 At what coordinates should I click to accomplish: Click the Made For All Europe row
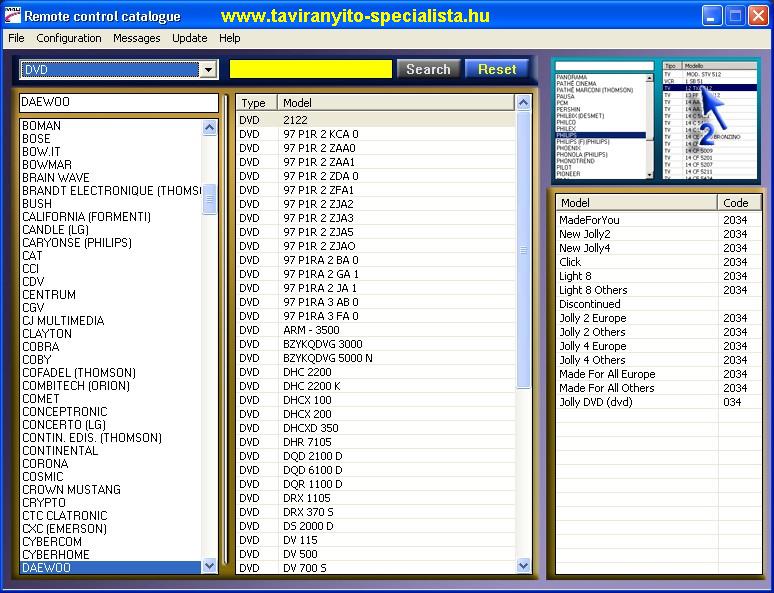point(659,374)
